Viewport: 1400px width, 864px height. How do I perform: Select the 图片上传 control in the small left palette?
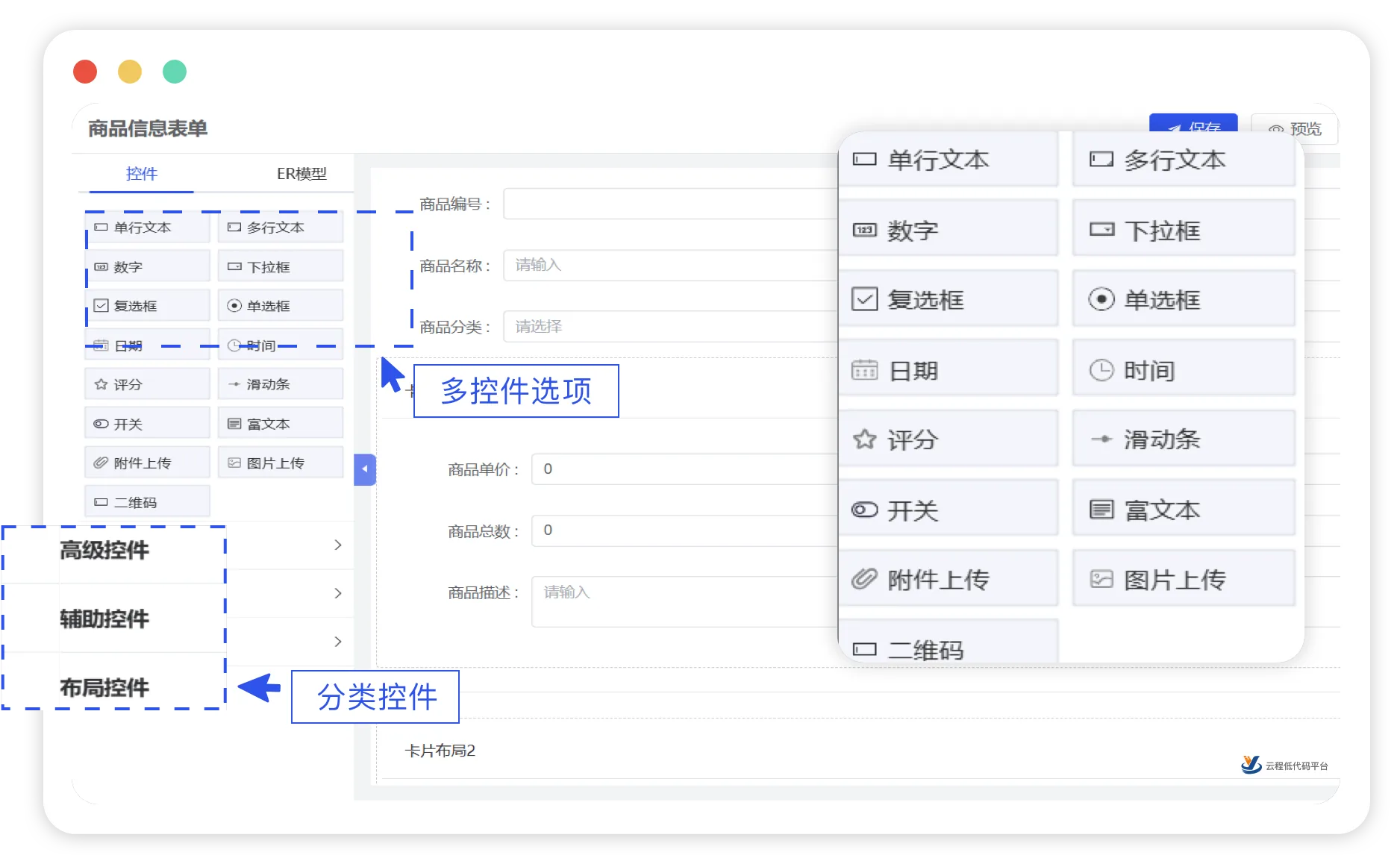[281, 463]
